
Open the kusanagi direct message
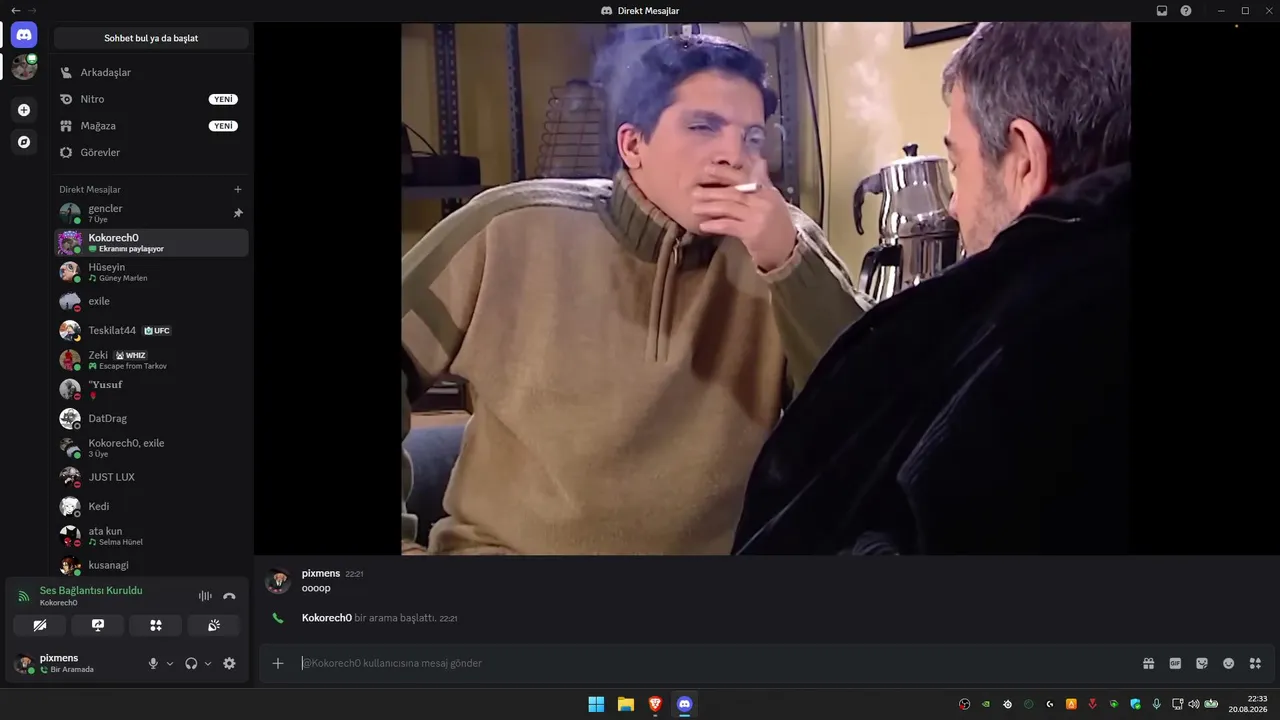pos(151,565)
